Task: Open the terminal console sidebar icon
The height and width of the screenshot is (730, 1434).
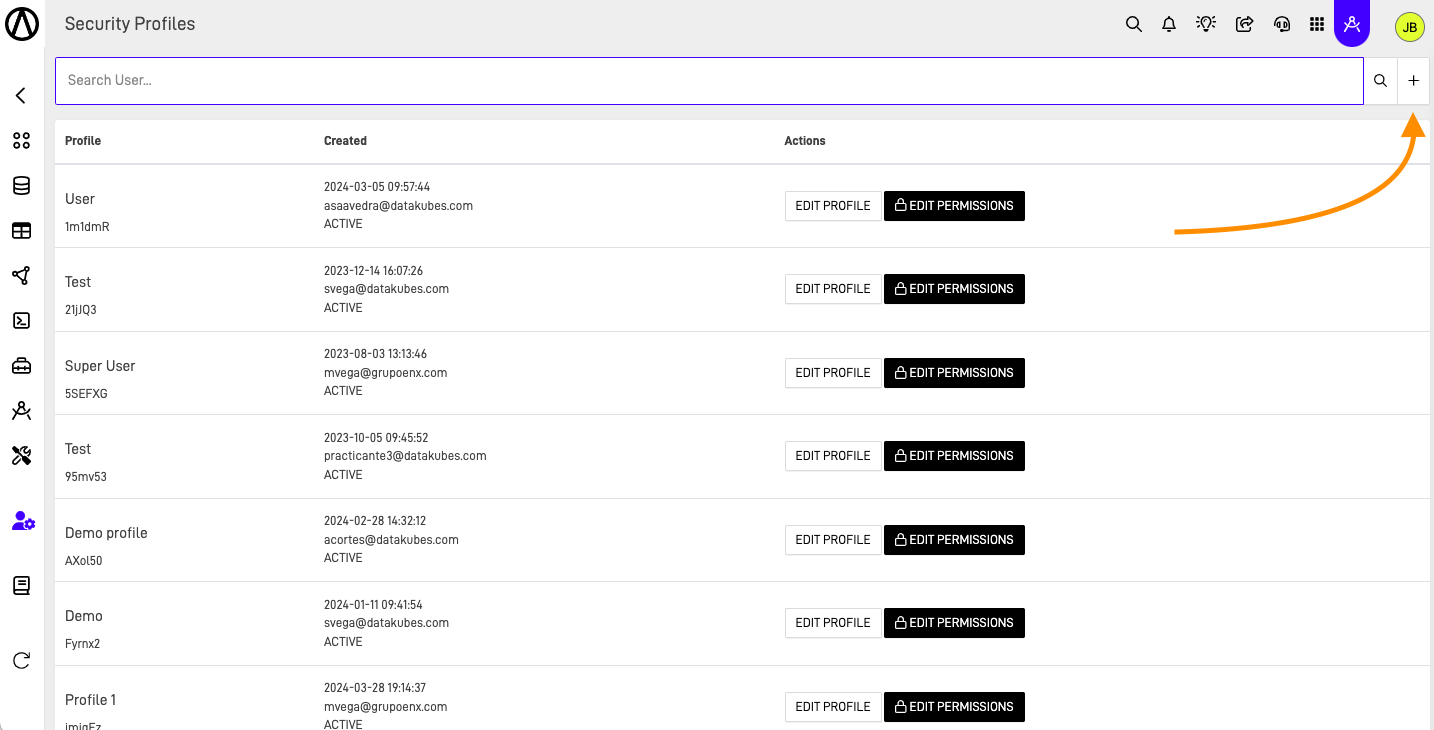Action: pyautogui.click(x=21, y=320)
